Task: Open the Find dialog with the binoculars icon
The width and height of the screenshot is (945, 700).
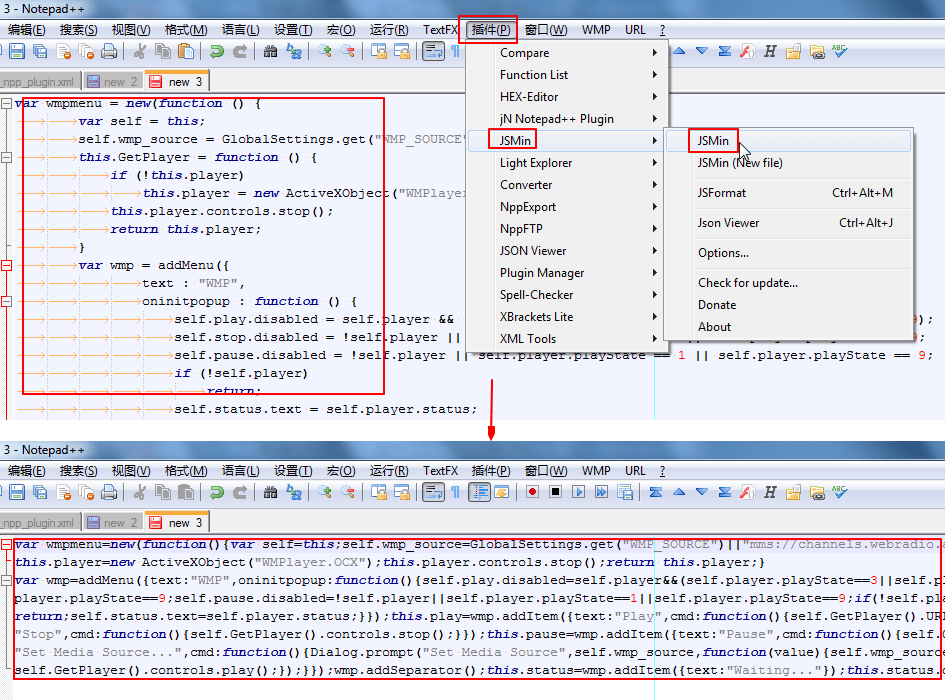Action: [270, 53]
